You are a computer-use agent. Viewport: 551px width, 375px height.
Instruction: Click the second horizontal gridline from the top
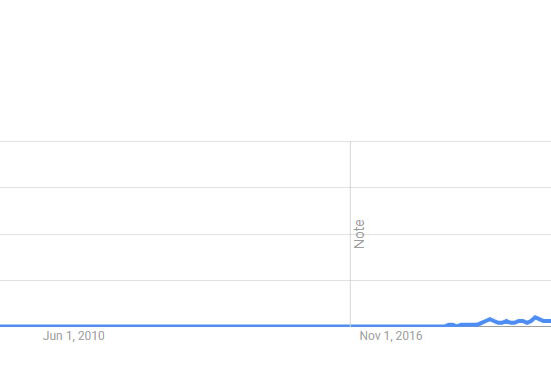(276, 188)
